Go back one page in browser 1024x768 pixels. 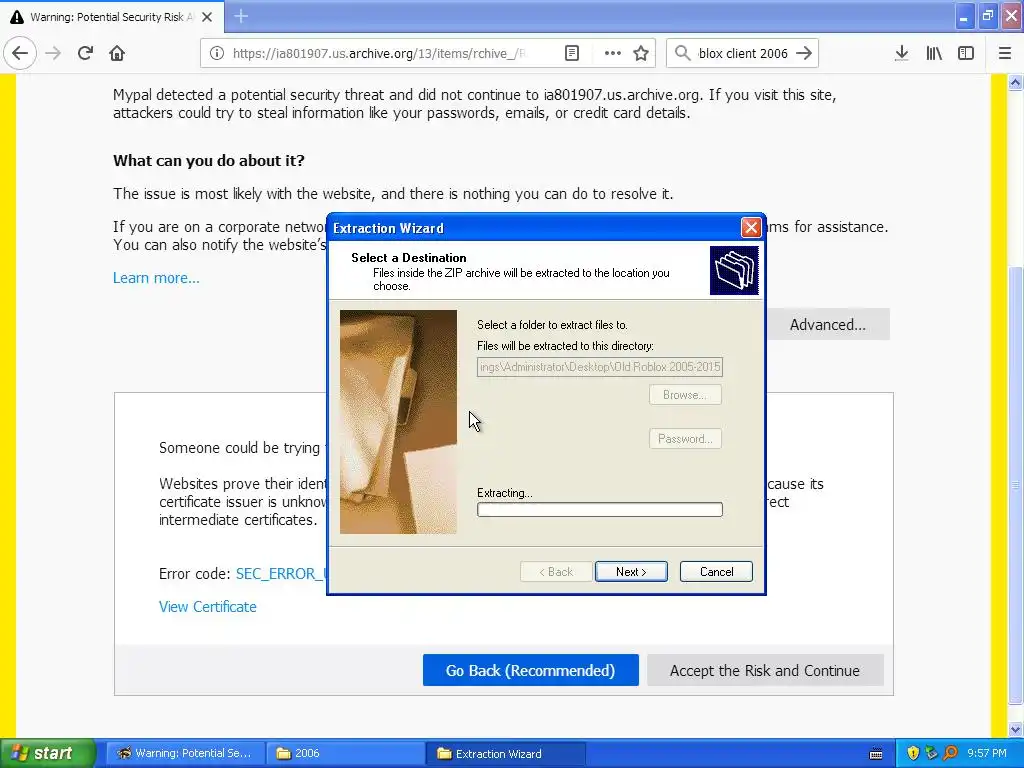(x=20, y=53)
